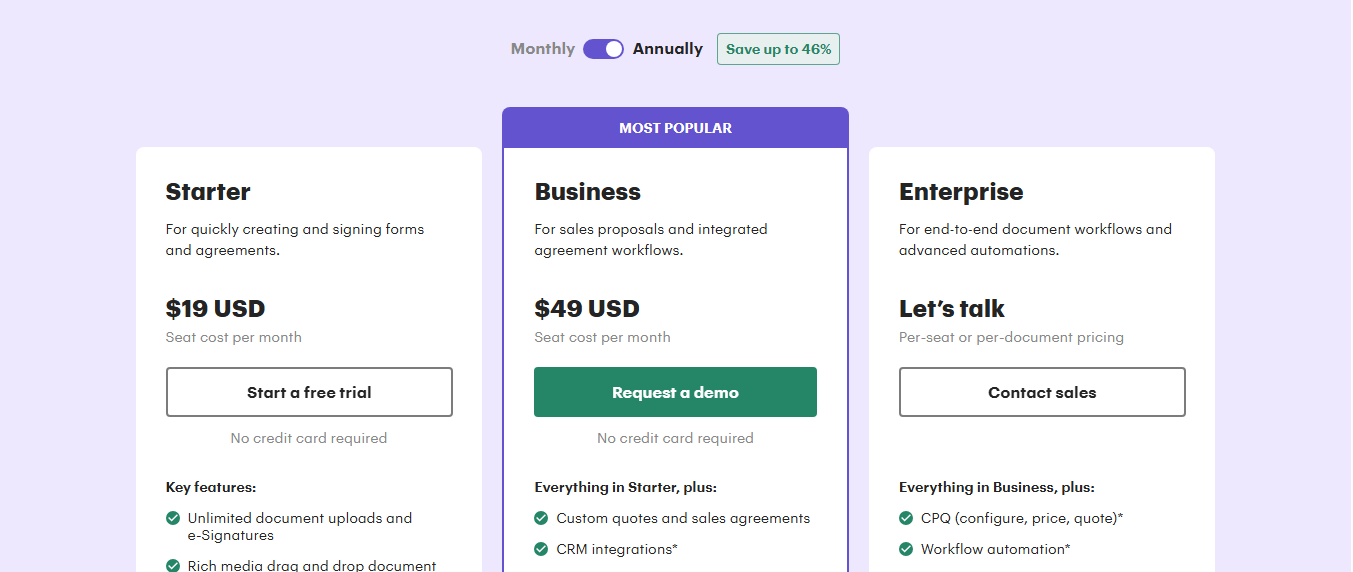The height and width of the screenshot is (572, 1353).
Task: Toggle the Monthly/Annually billing switch
Action: coord(603,49)
